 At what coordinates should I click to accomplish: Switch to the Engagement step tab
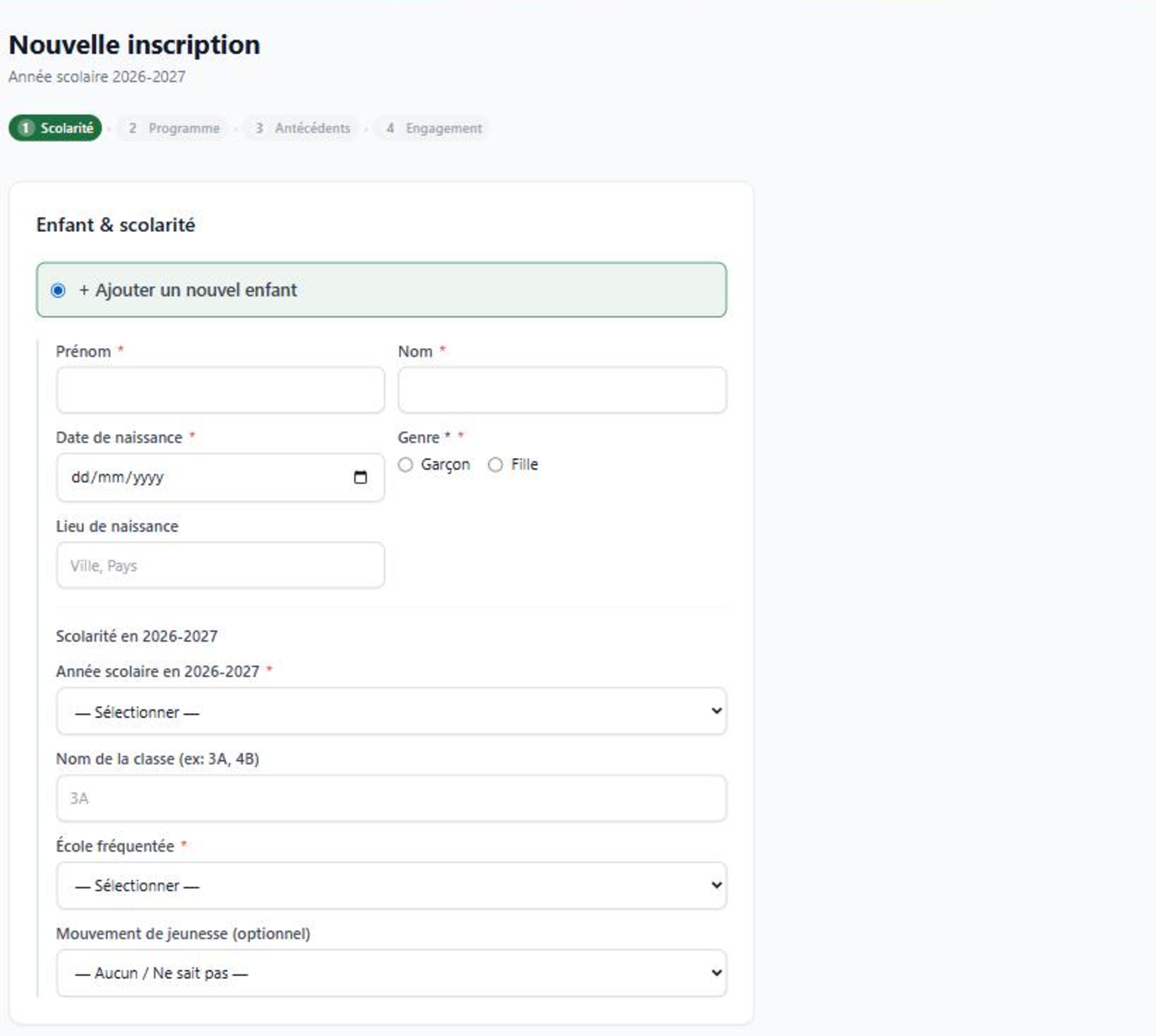coord(431,128)
